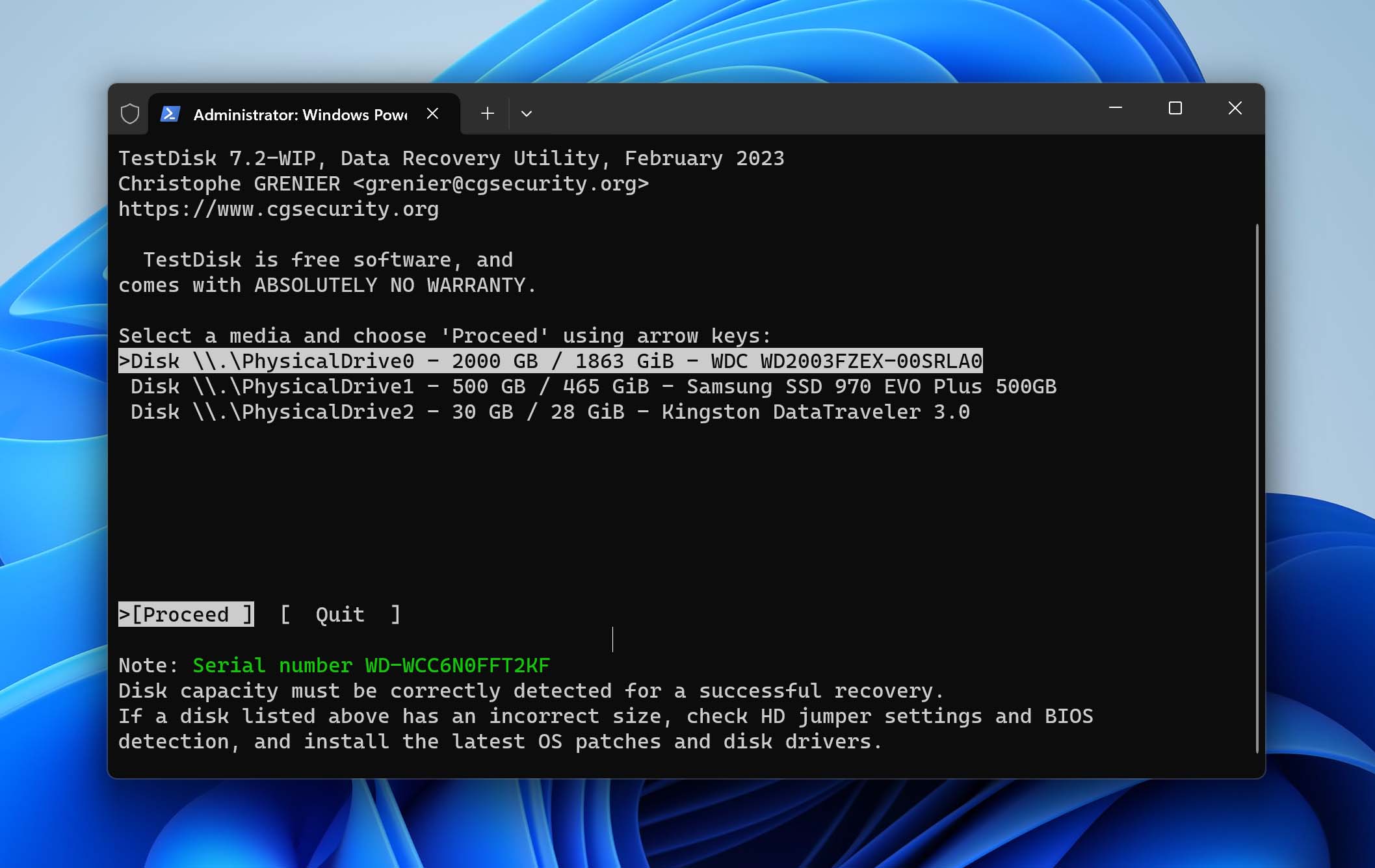
Task: Close the Administrator PowerShell tab
Action: (432, 114)
